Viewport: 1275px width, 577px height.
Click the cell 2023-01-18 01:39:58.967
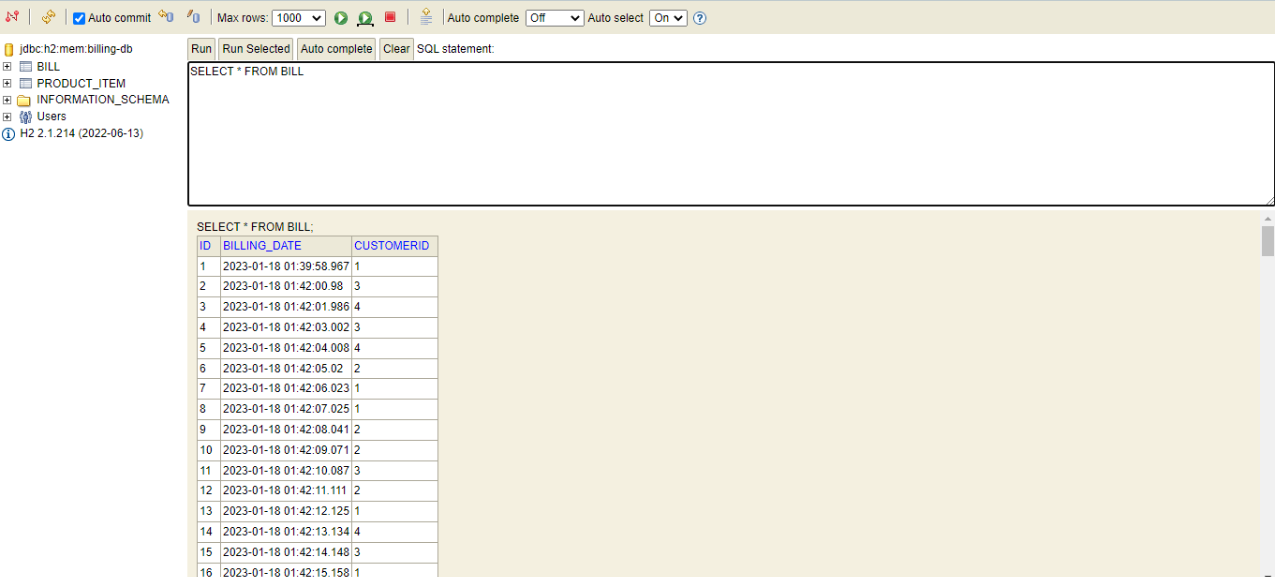pyautogui.click(x=286, y=267)
